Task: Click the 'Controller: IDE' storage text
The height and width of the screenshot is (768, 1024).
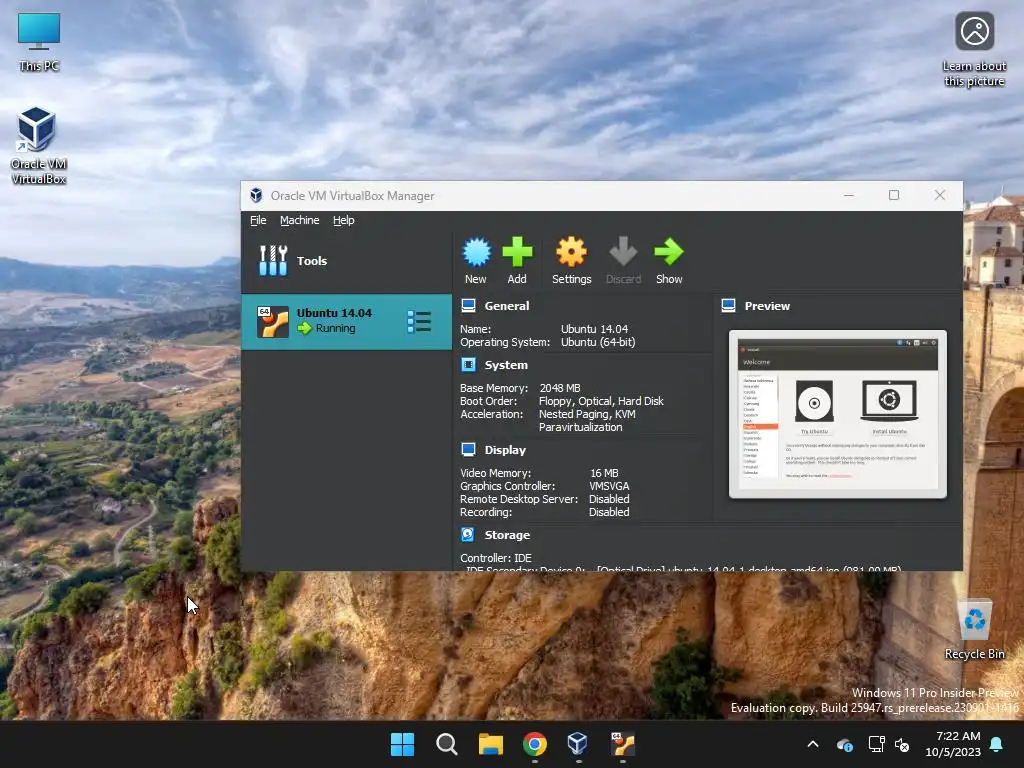Action: [x=496, y=558]
